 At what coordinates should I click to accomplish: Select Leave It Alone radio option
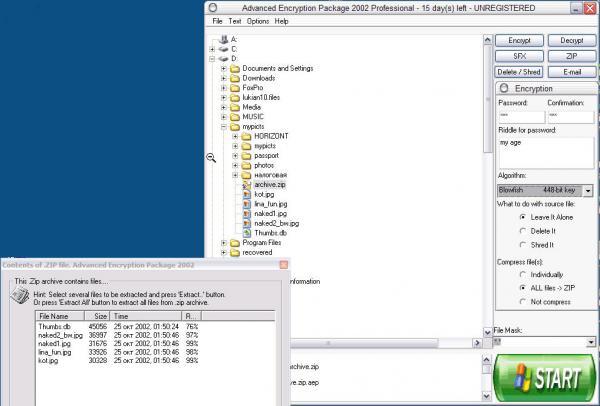[x=523, y=217]
